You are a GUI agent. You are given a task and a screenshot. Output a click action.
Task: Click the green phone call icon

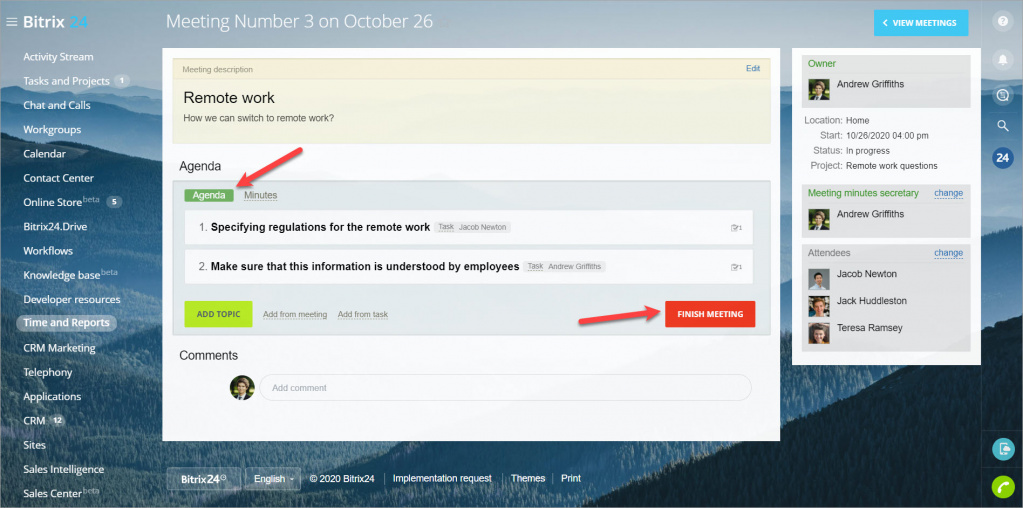coord(1003,487)
